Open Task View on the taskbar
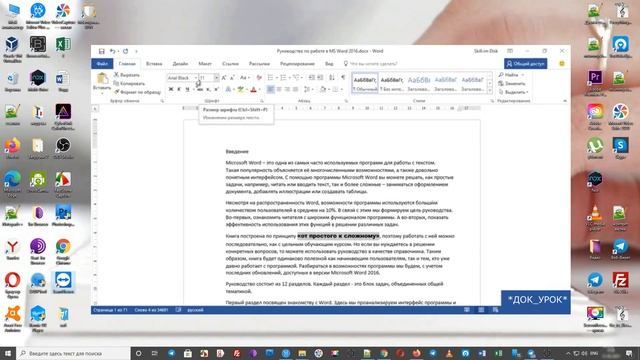640x360 pixels. 155,353
